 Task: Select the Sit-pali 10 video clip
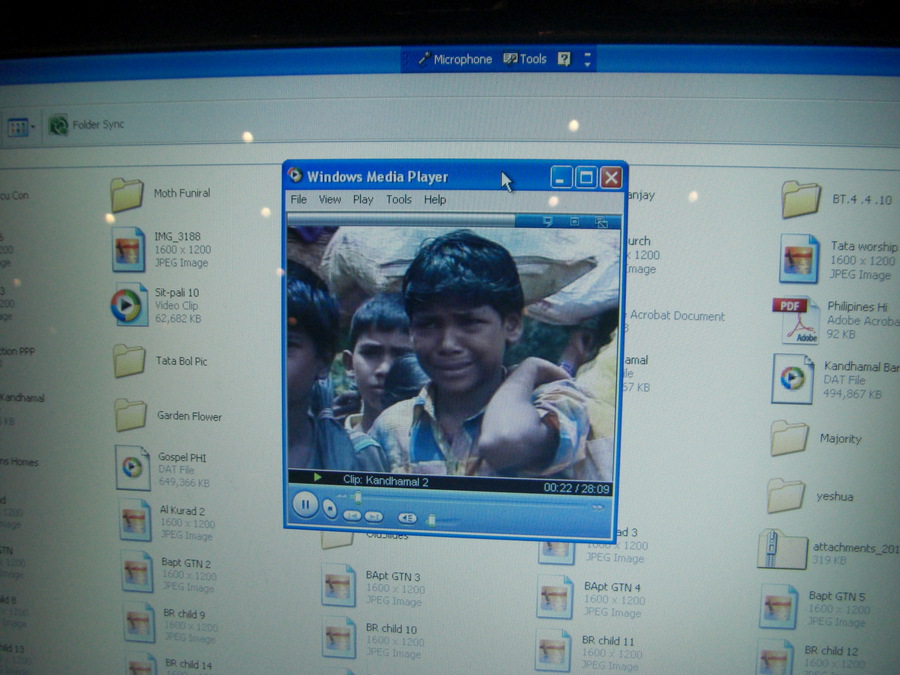click(x=156, y=305)
